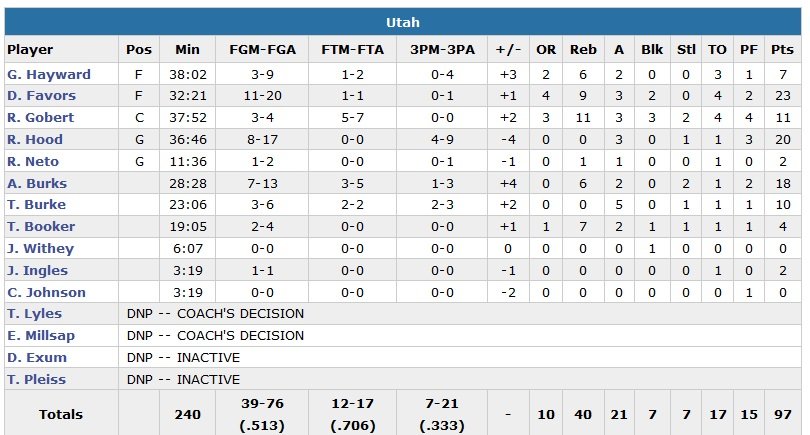Open G. Hayward player link
Screen dimensions: 810x435
[49, 74]
